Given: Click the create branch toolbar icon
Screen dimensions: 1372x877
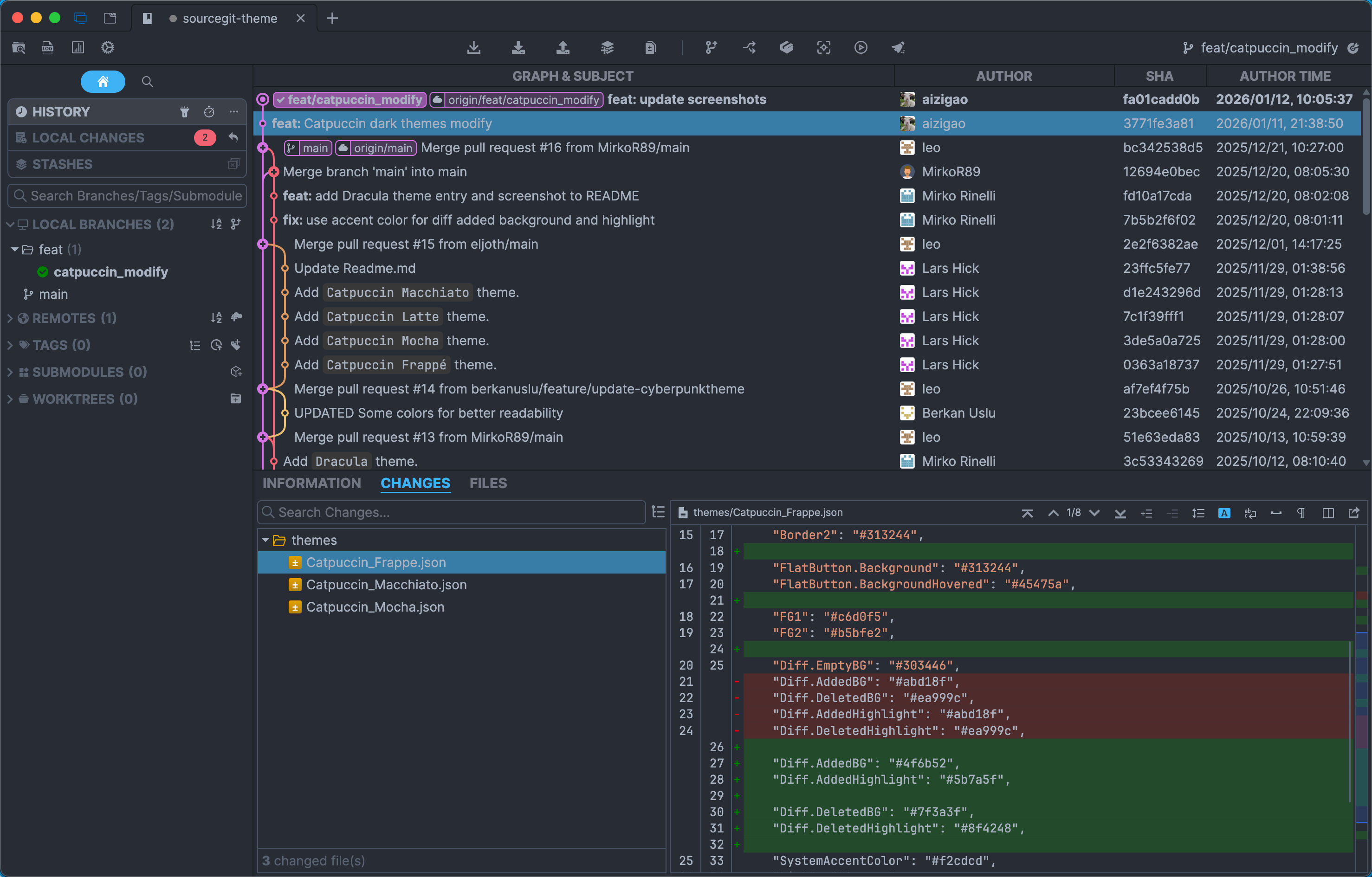Looking at the screenshot, I should (711, 47).
